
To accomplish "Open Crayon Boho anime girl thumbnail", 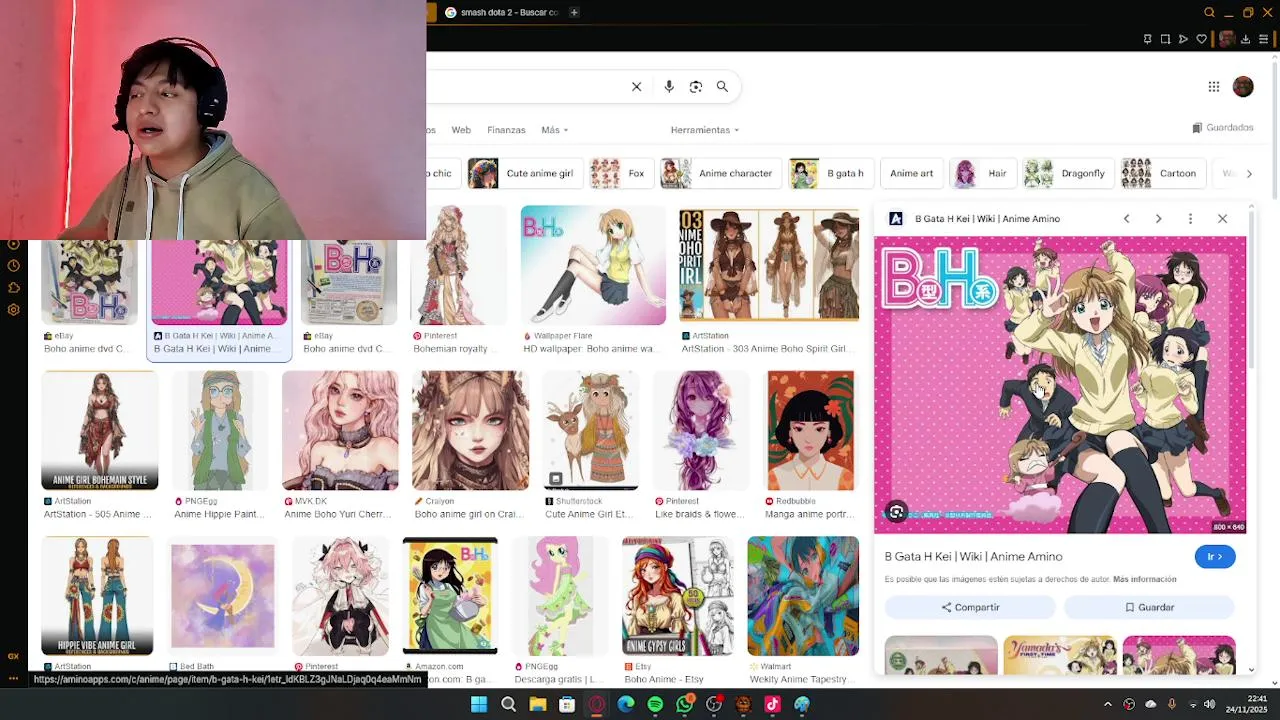I will click(x=470, y=430).
